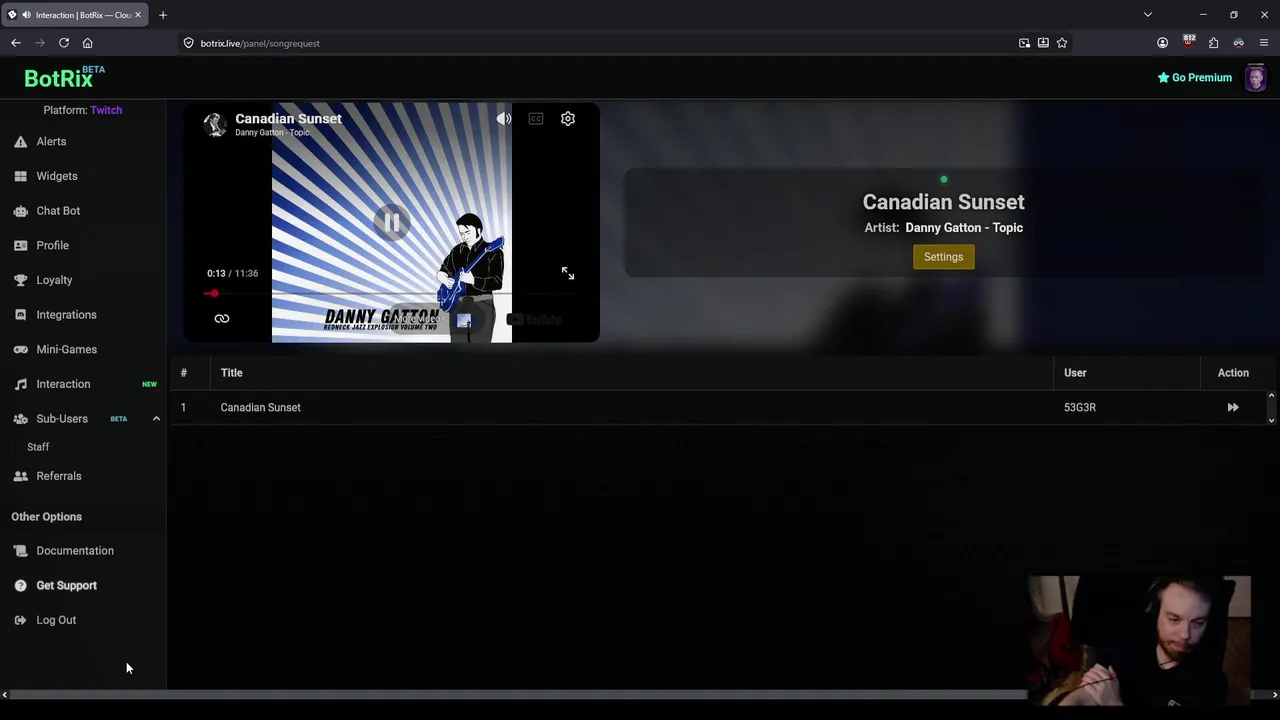Viewport: 1280px width, 720px height.
Task: Click the Go Premium link
Action: pyautogui.click(x=1194, y=78)
